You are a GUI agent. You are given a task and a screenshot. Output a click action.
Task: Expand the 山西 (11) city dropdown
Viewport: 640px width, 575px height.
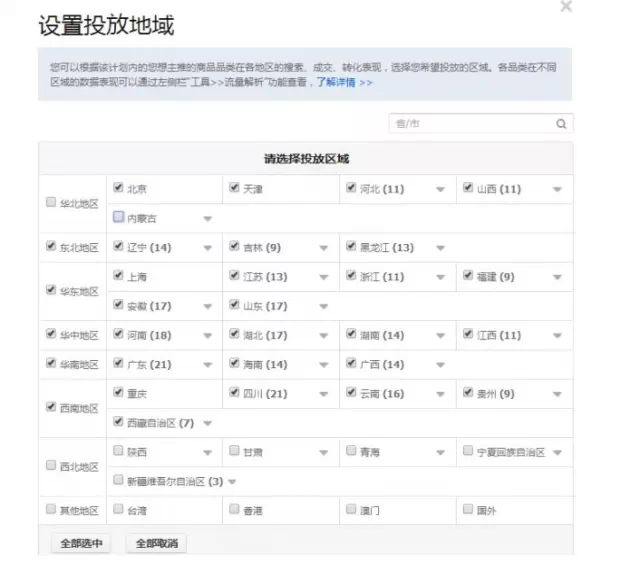pyautogui.click(x=558, y=189)
